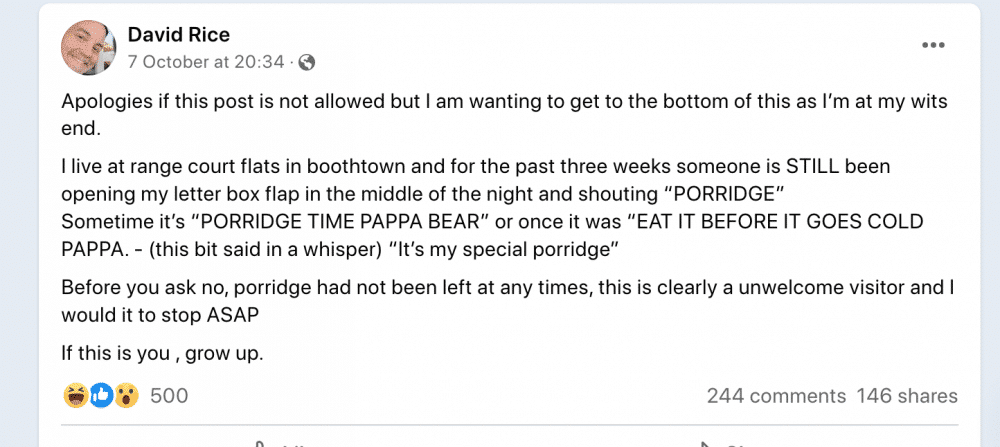Show the 244 comments

(x=776, y=396)
